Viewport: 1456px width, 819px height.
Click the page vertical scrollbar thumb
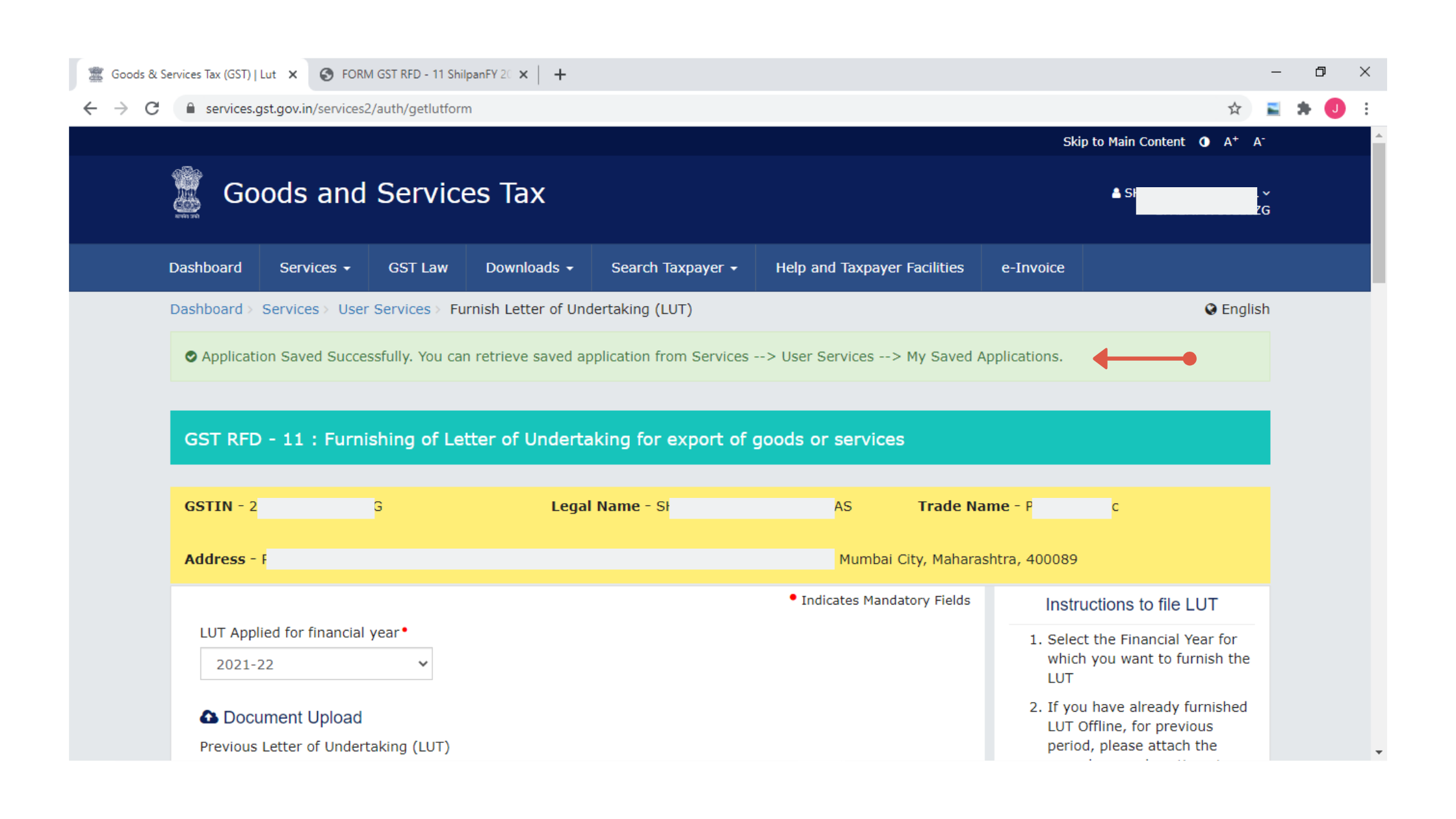click(x=1379, y=213)
